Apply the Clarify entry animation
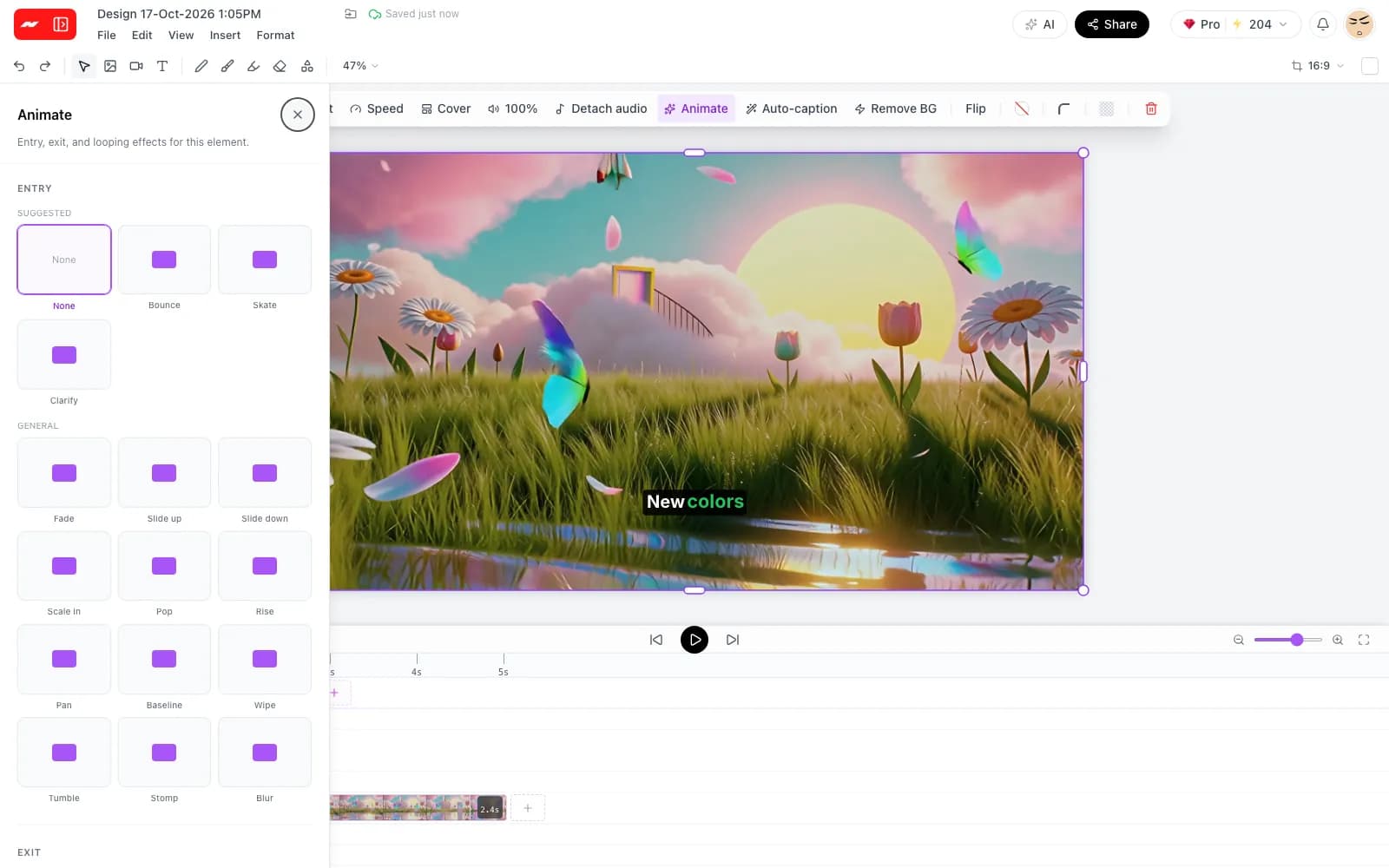1389x868 pixels. pyautogui.click(x=64, y=354)
